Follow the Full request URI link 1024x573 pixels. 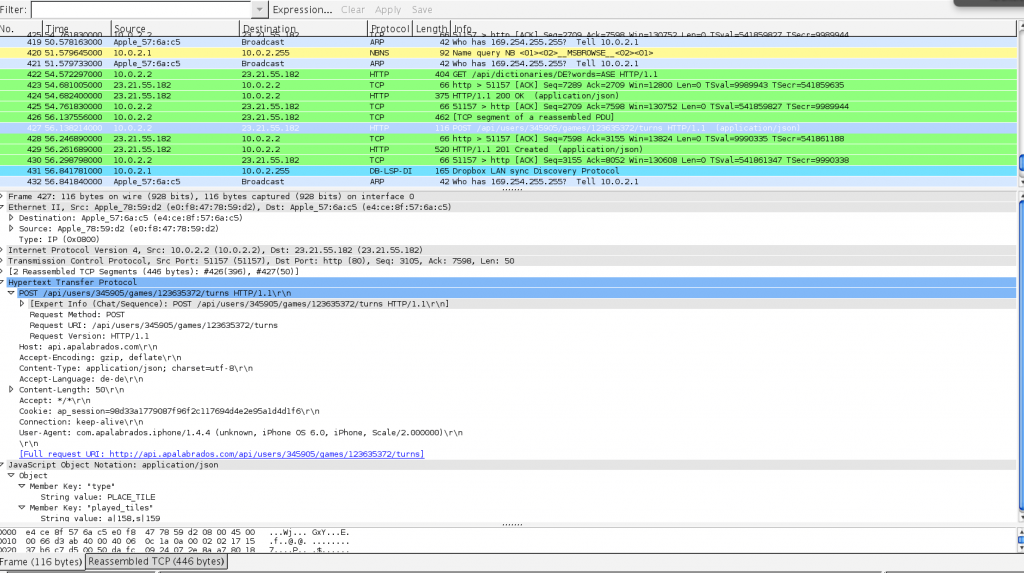[221, 454]
